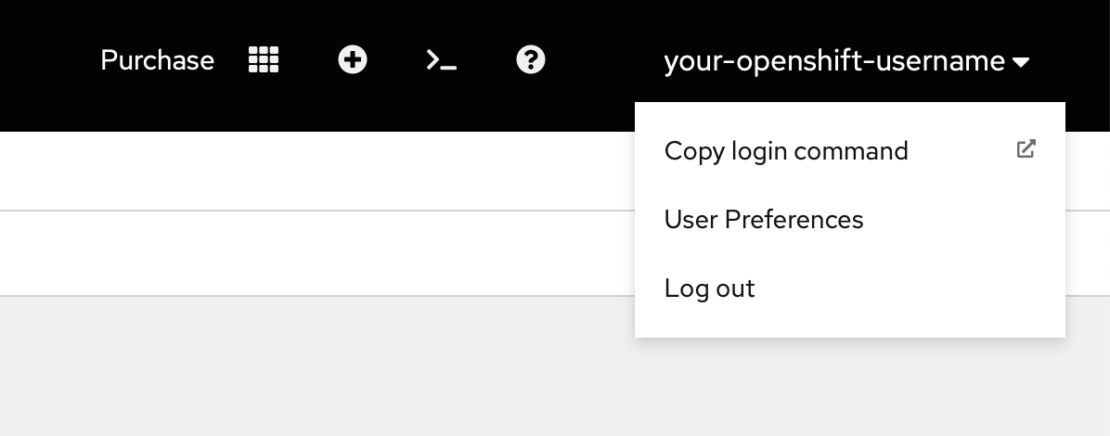Image resolution: width=1110 pixels, height=436 pixels.
Task: Click the gray page body area
Action: [x=300, y=370]
